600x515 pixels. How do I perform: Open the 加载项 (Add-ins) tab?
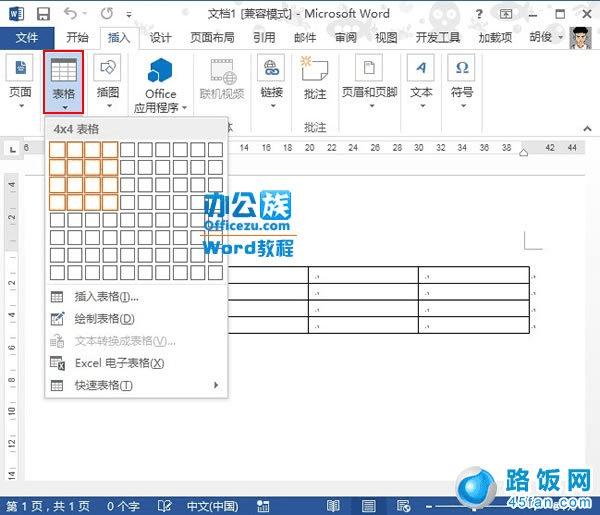(495, 37)
